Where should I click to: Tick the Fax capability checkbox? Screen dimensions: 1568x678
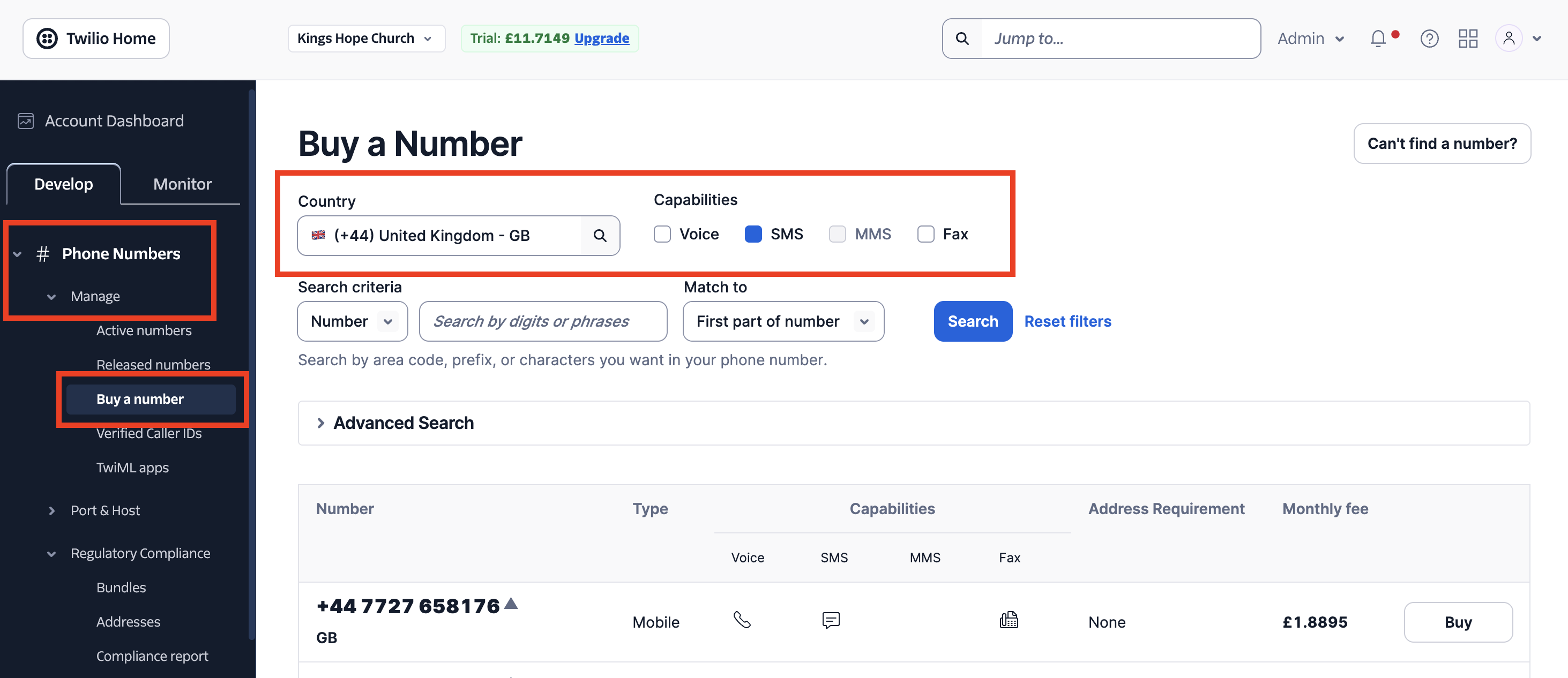tap(926, 234)
